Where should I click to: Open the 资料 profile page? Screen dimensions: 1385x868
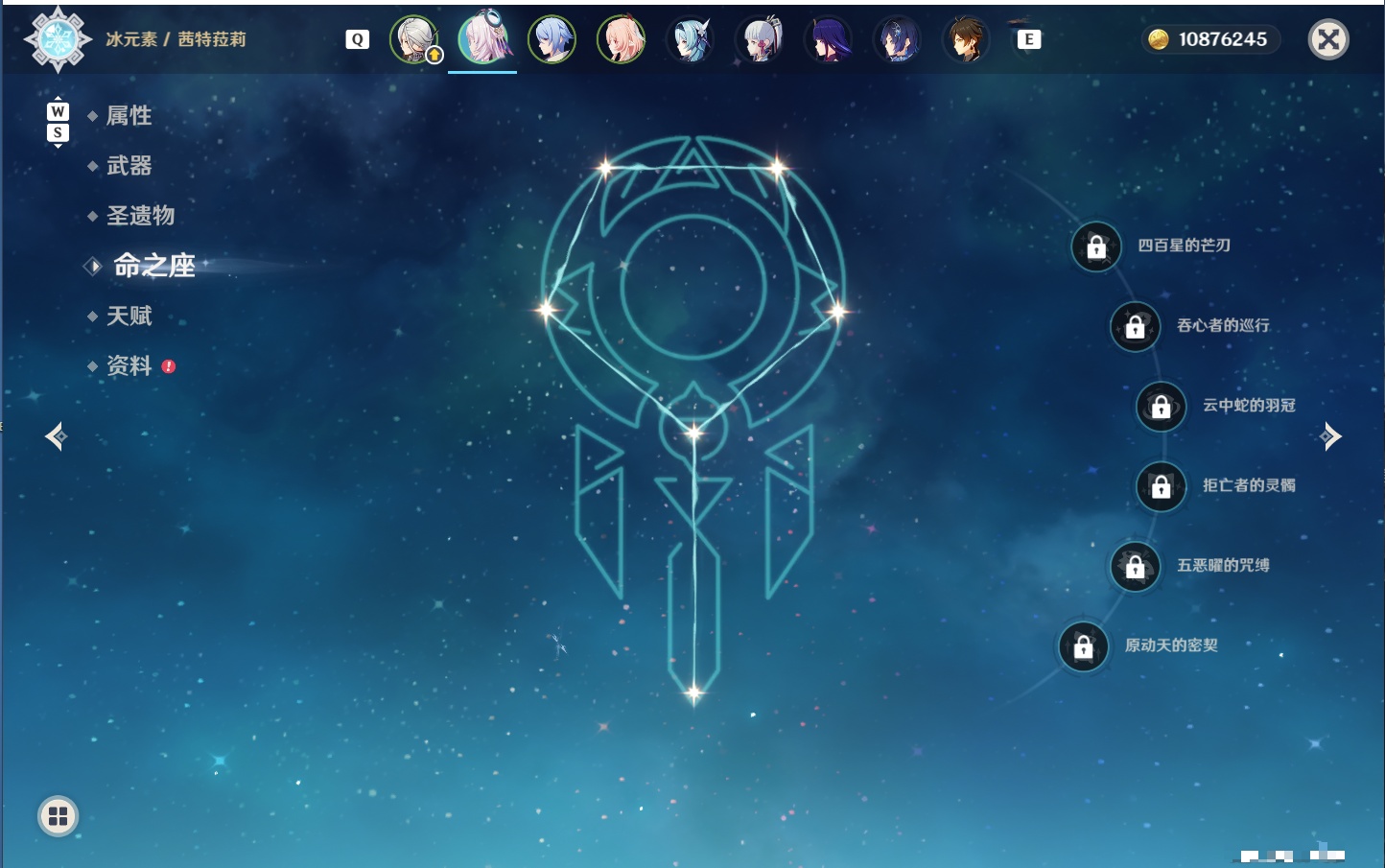(x=129, y=365)
